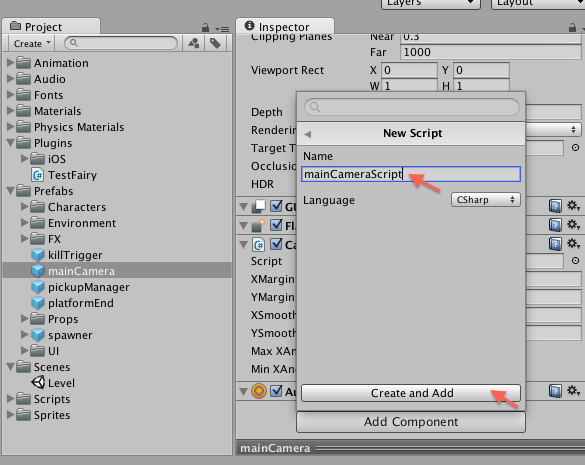Click the script Name input field
This screenshot has height=465, width=585.
[x=411, y=174]
